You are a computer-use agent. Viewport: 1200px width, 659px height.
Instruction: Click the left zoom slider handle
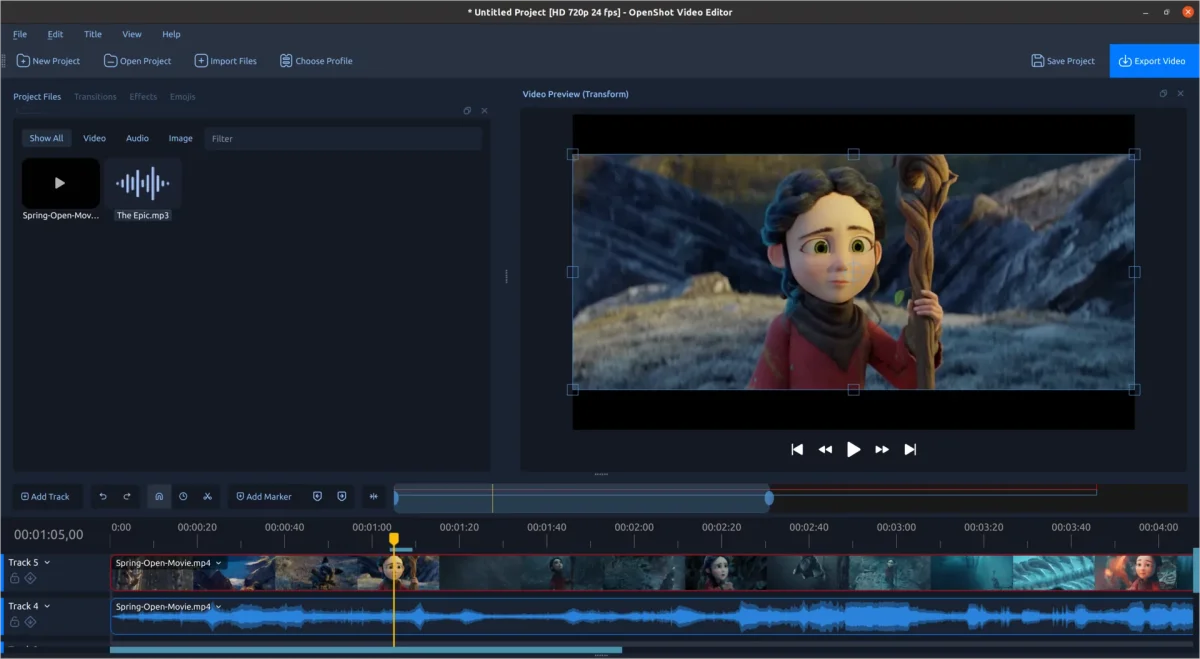coord(396,497)
